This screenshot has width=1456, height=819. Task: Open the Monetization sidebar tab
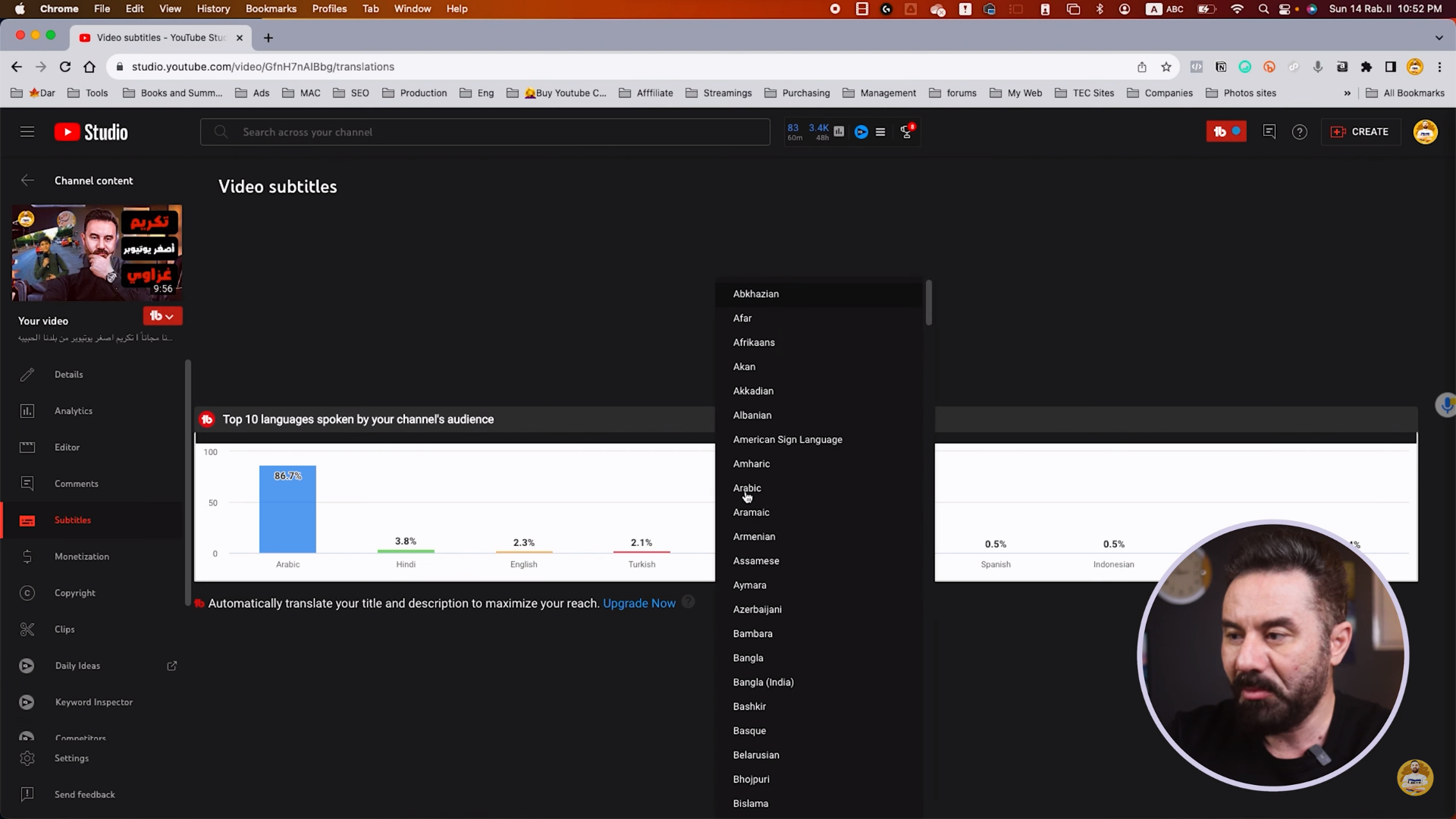[82, 557]
